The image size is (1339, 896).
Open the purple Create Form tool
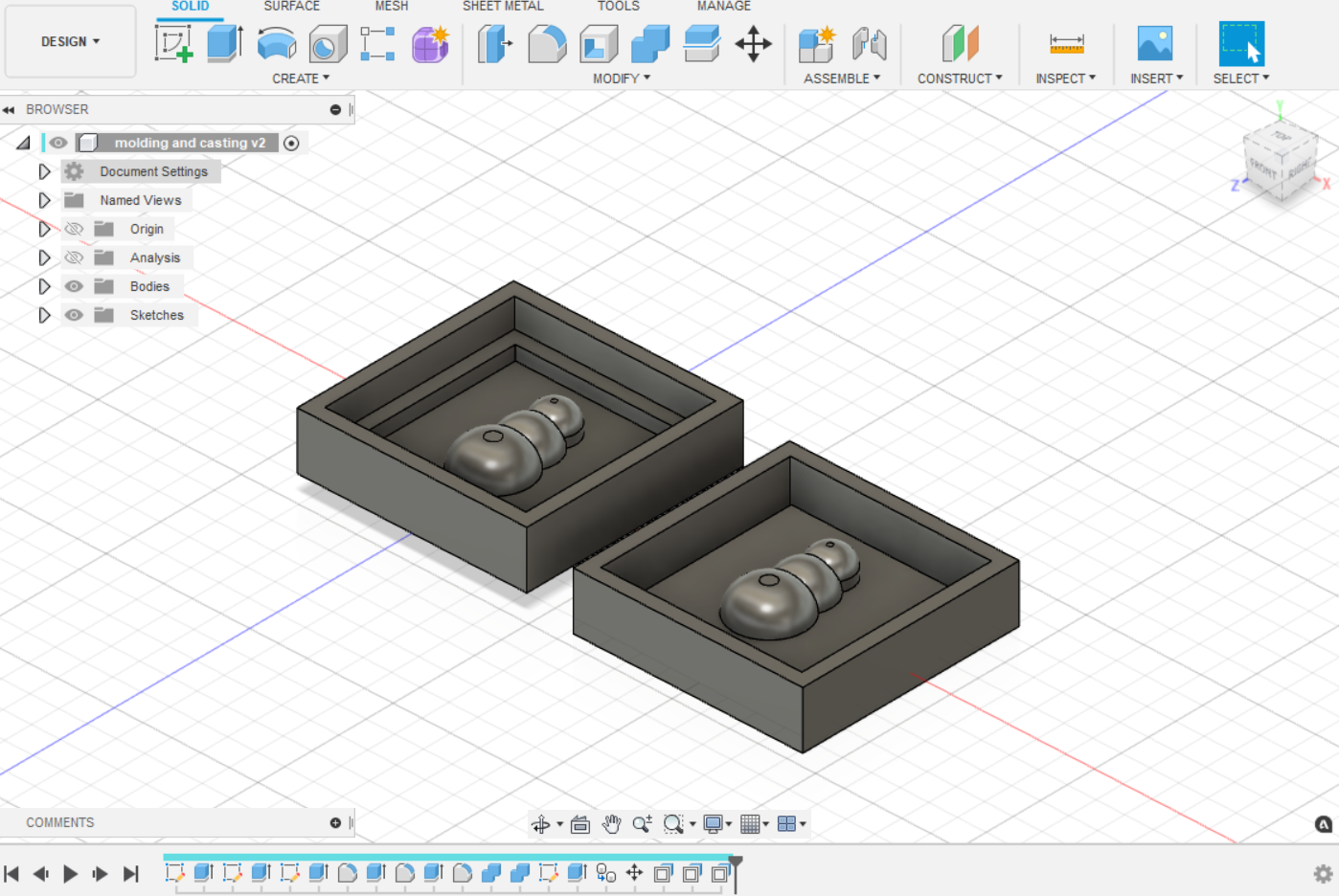[430, 44]
